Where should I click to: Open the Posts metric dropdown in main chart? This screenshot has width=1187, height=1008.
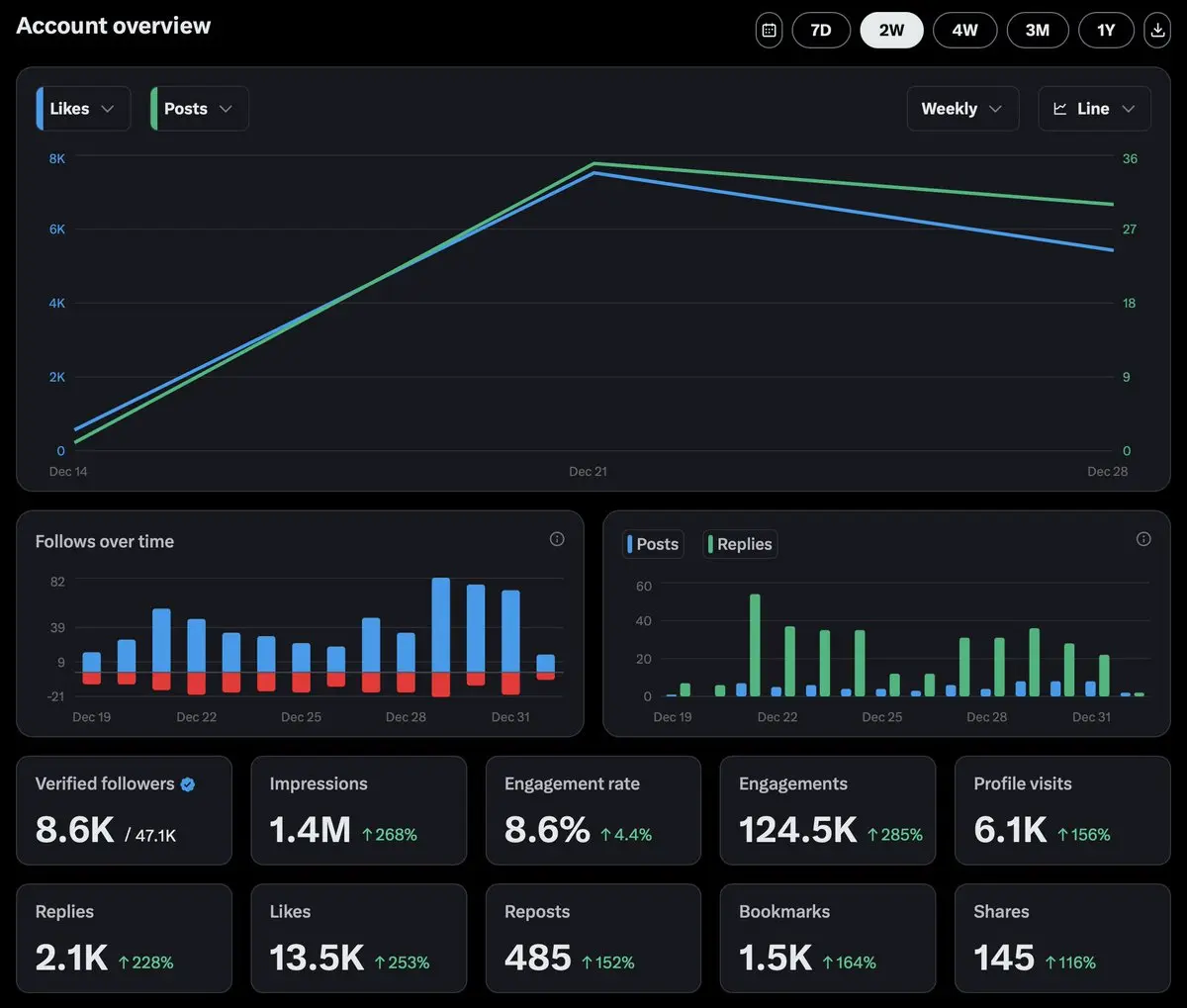pyautogui.click(x=199, y=109)
